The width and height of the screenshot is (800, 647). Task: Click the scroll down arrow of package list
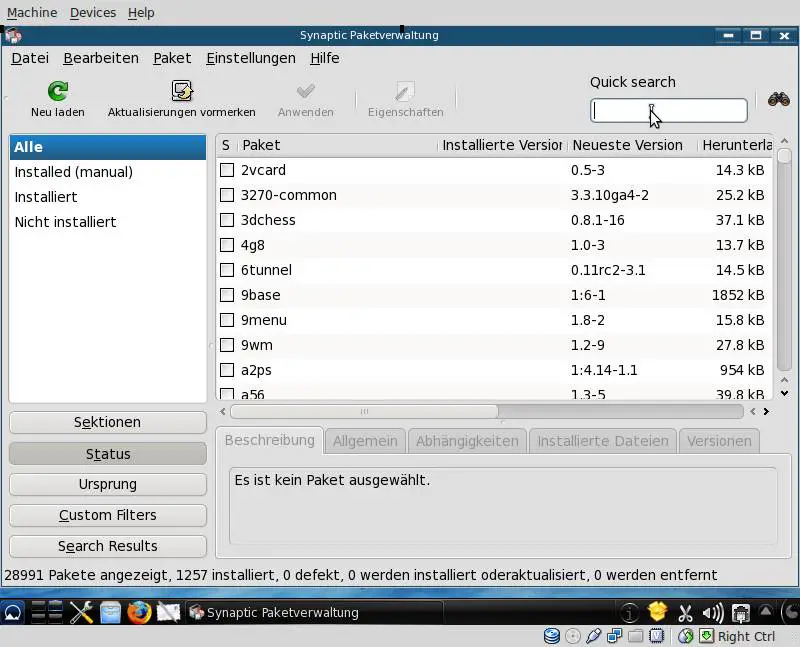click(784, 393)
